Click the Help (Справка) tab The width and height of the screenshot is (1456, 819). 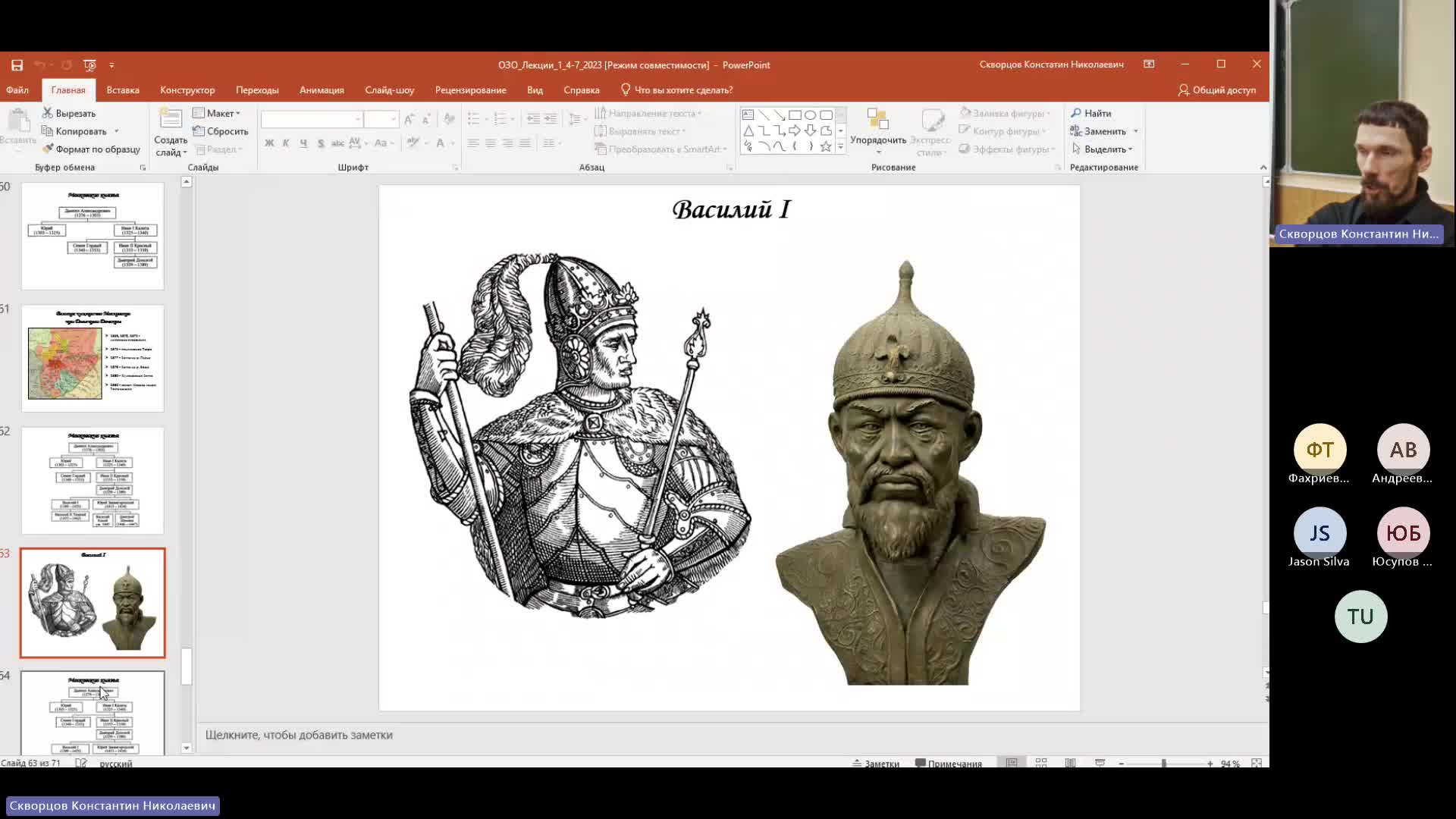(582, 89)
